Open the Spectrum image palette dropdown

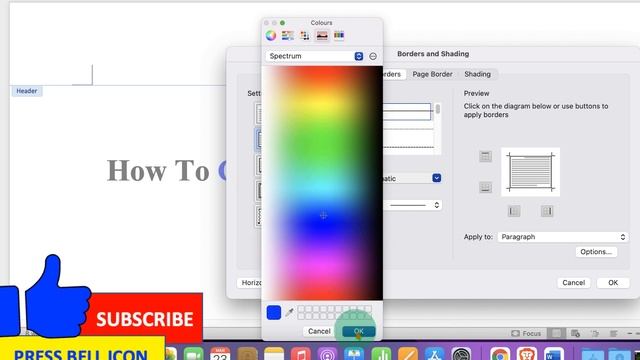point(314,56)
